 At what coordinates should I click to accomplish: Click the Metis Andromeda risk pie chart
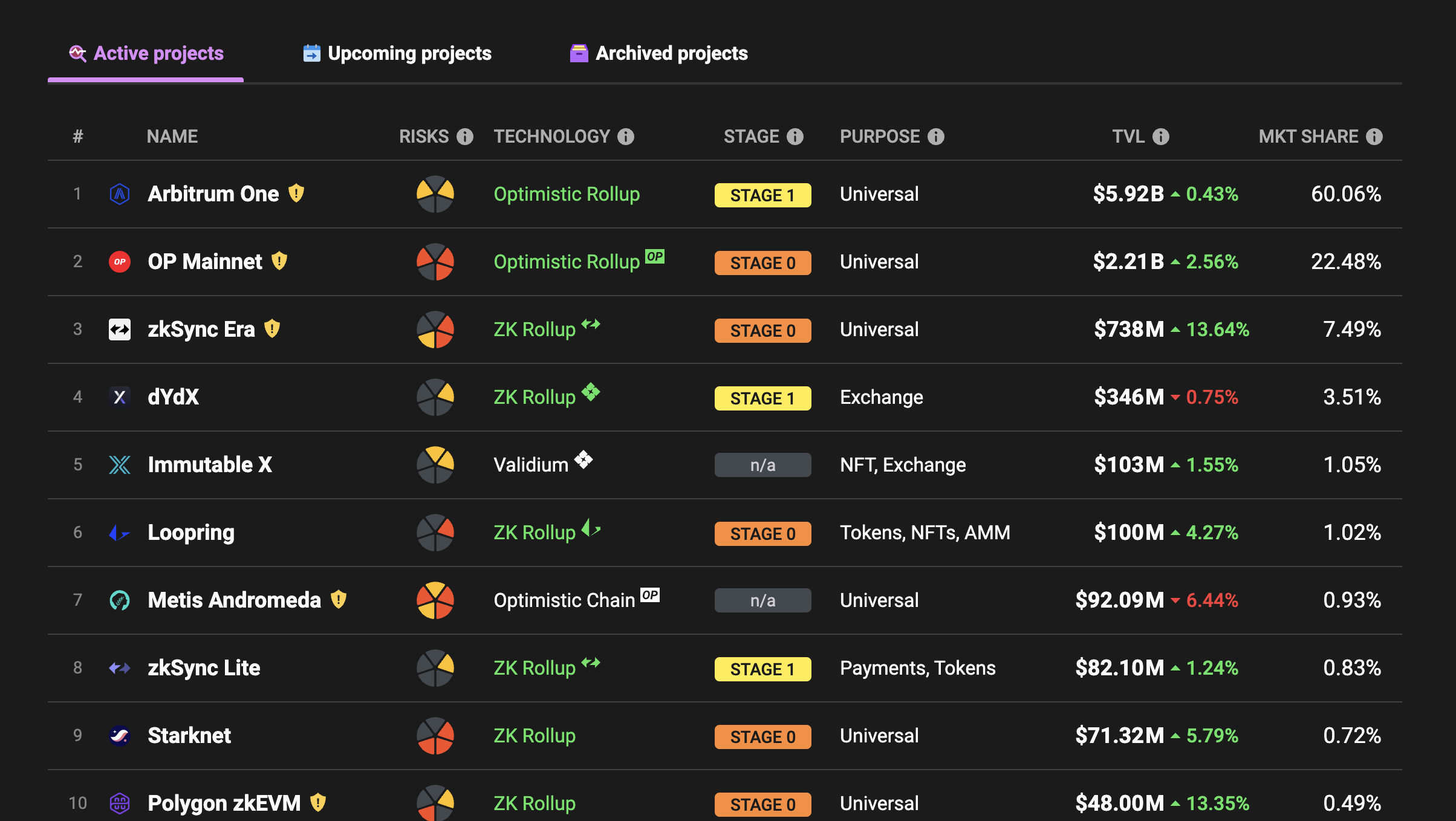(435, 600)
